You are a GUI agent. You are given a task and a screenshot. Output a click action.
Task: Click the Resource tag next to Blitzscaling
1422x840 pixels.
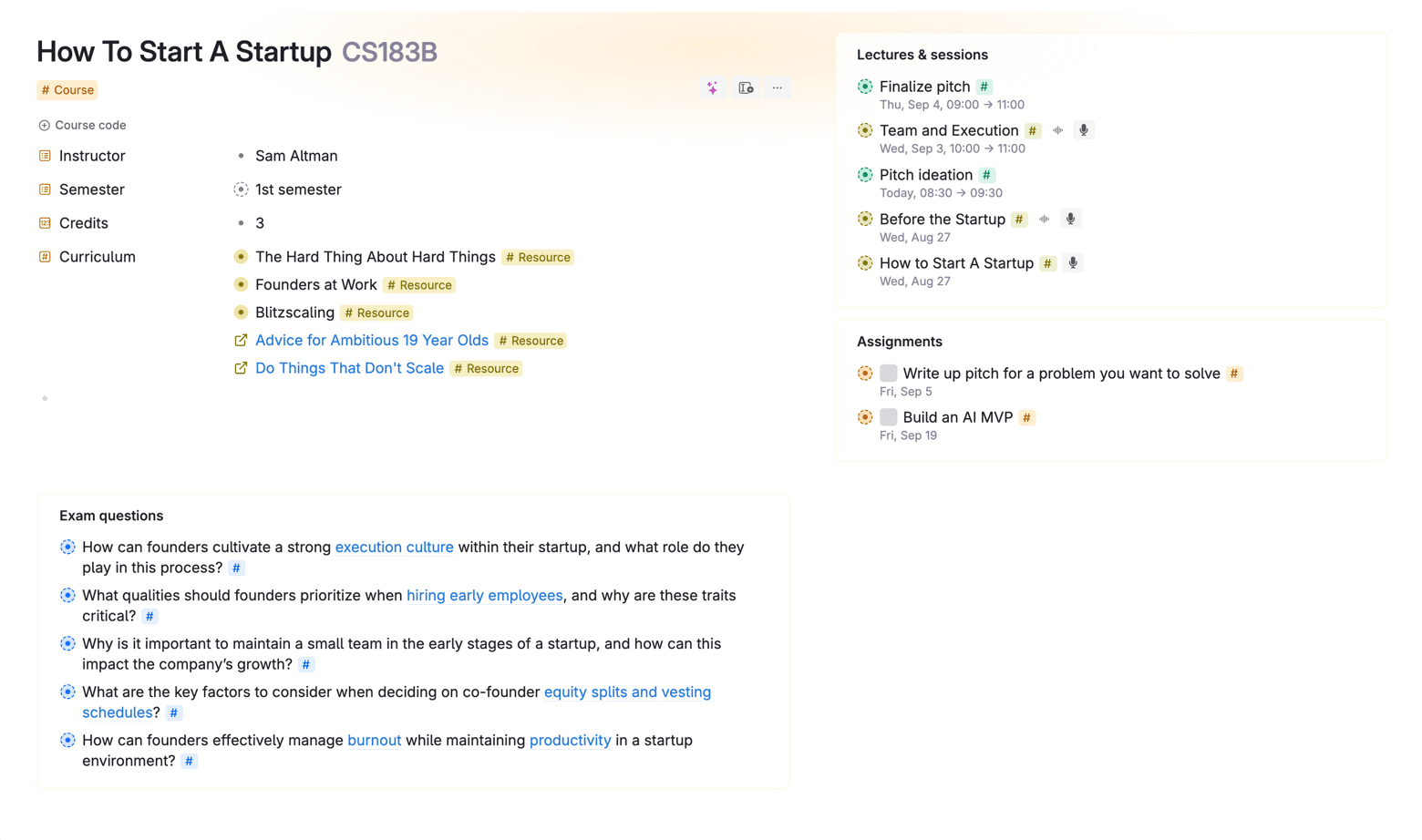[376, 312]
